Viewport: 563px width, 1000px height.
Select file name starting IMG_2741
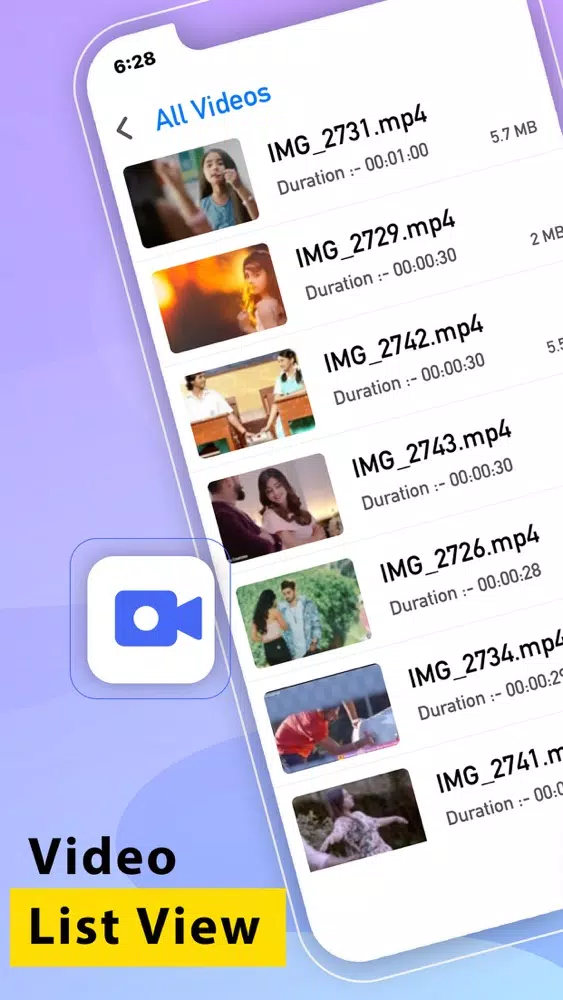tap(499, 768)
